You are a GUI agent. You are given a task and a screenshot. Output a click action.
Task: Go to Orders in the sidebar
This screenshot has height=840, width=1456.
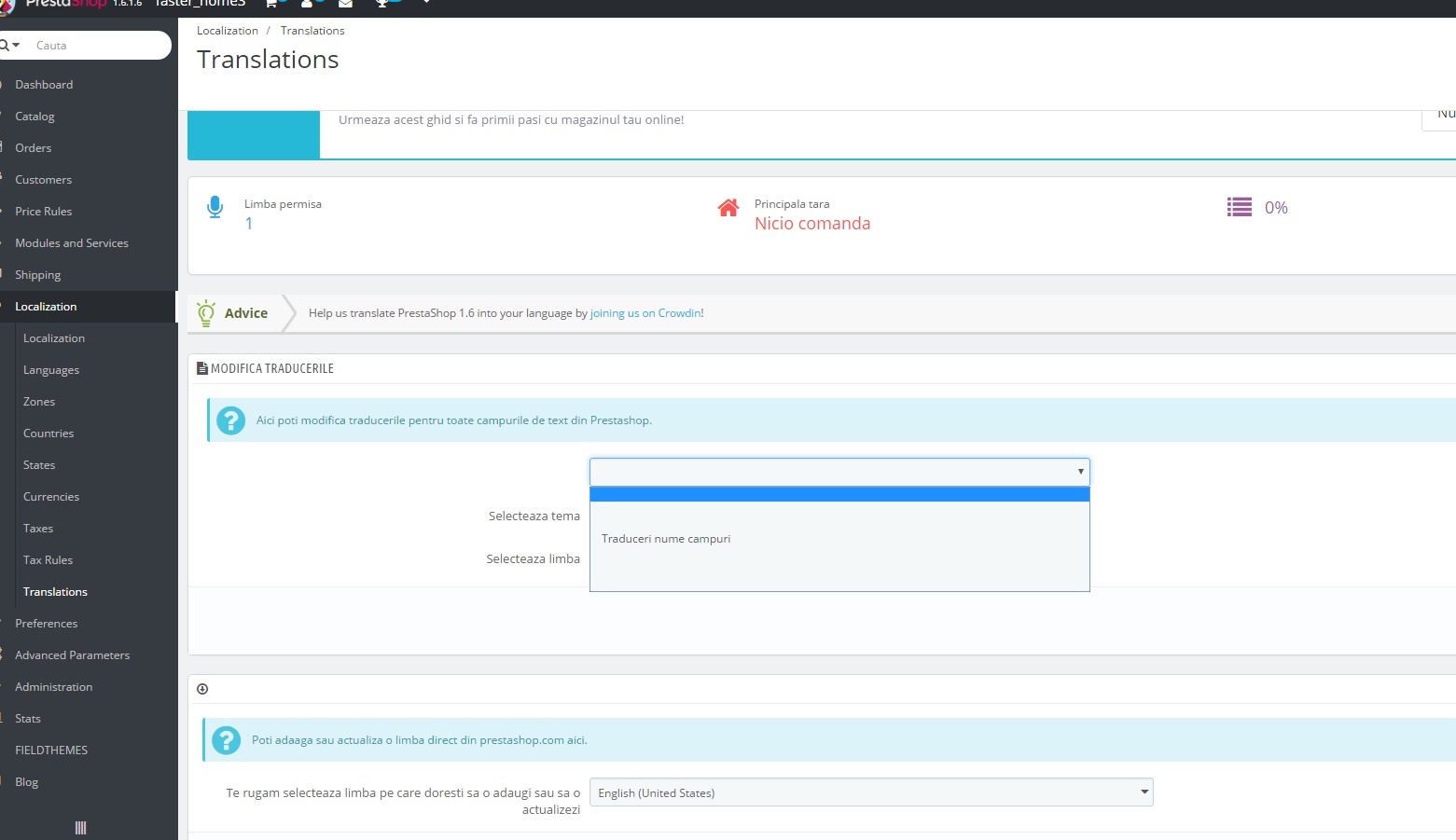(x=34, y=148)
